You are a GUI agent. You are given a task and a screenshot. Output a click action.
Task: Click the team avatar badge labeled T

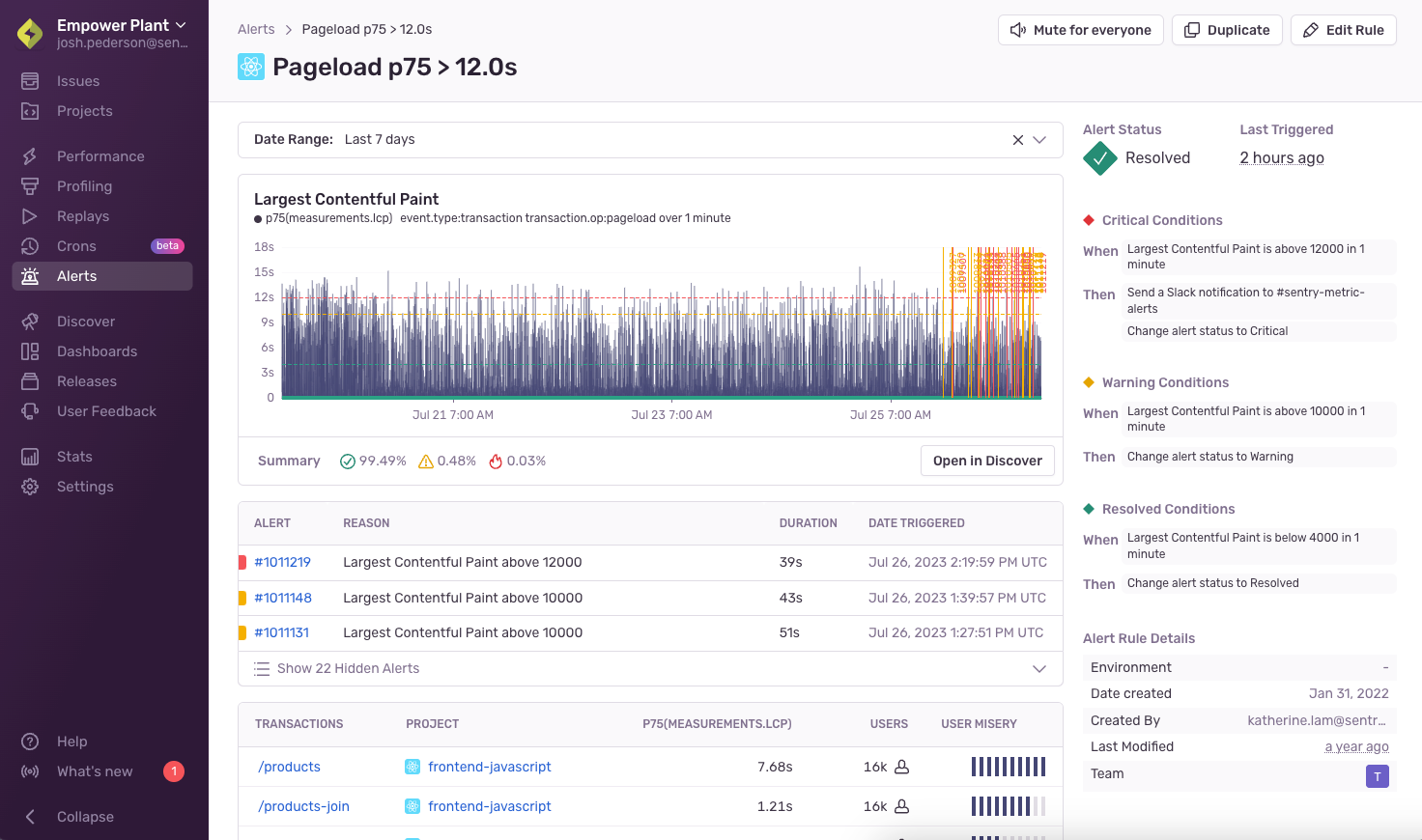pos(1377,776)
